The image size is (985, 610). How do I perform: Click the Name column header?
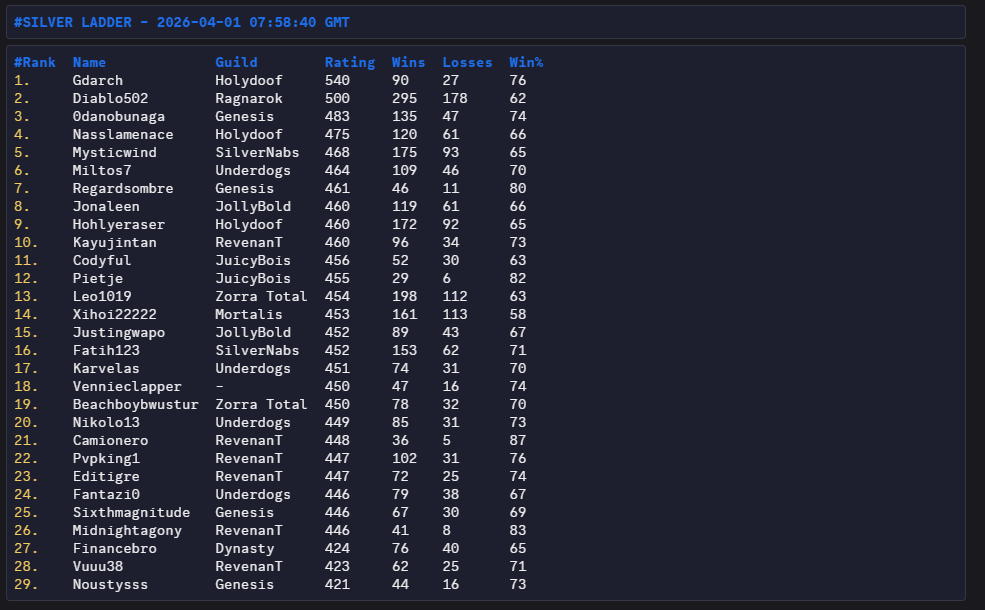point(89,62)
